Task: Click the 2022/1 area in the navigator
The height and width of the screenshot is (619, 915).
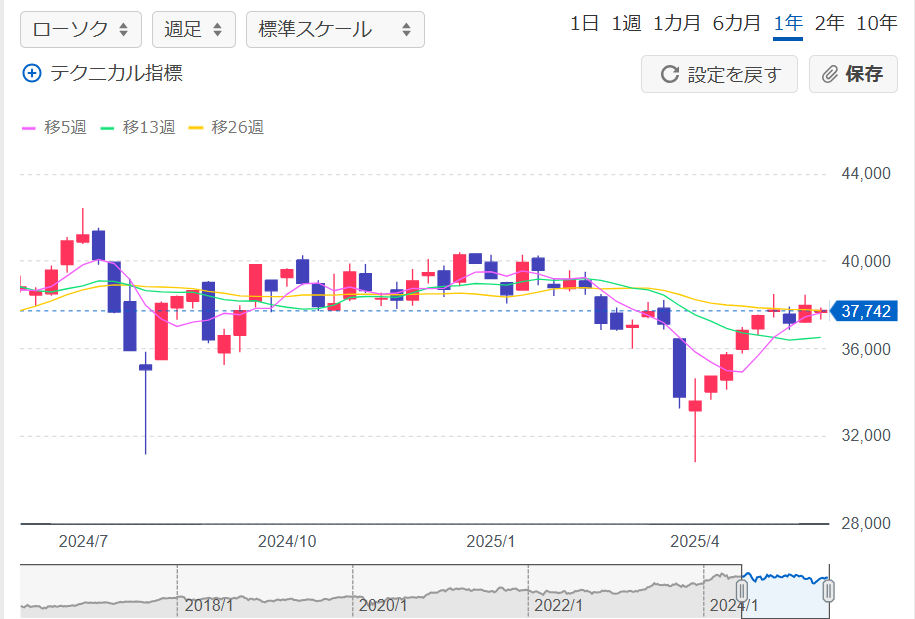Action: click(x=558, y=606)
